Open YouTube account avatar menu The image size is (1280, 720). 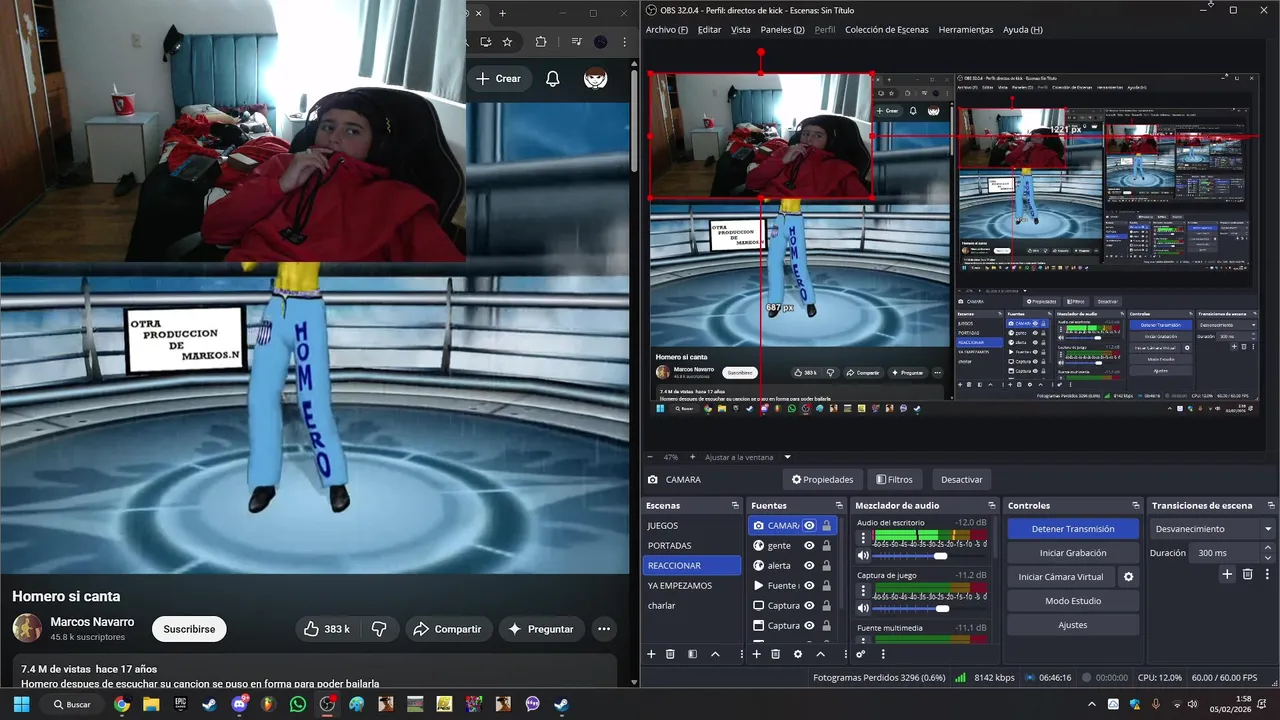coord(596,78)
